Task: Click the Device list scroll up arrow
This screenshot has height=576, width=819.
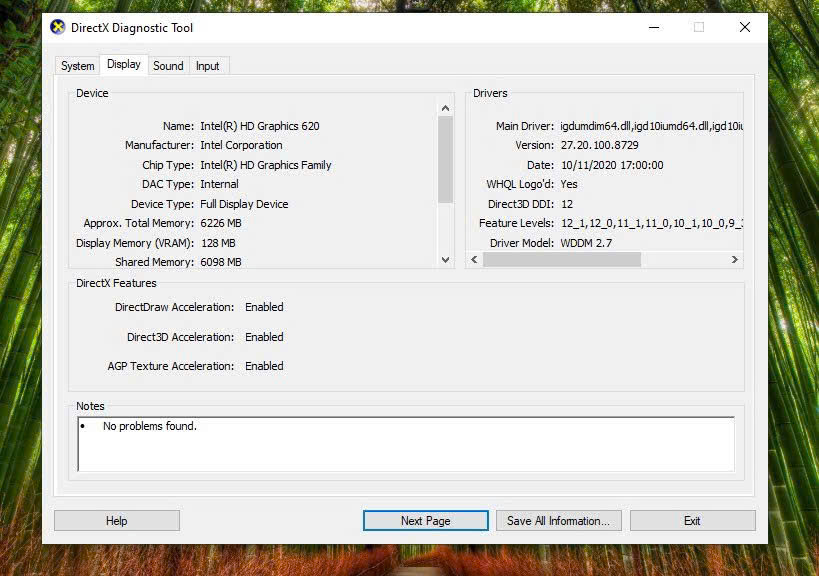Action: pos(446,108)
